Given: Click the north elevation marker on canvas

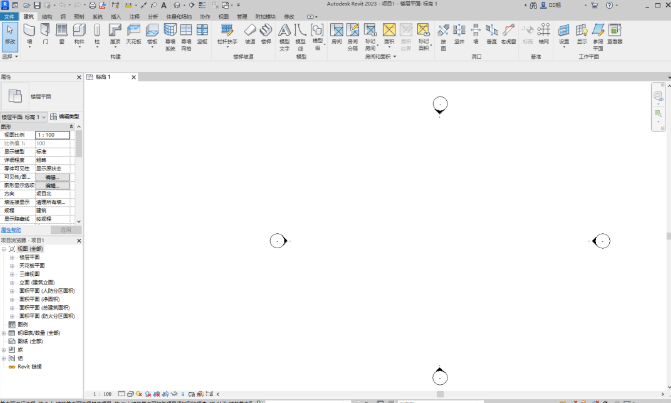Looking at the screenshot, I should (439, 105).
